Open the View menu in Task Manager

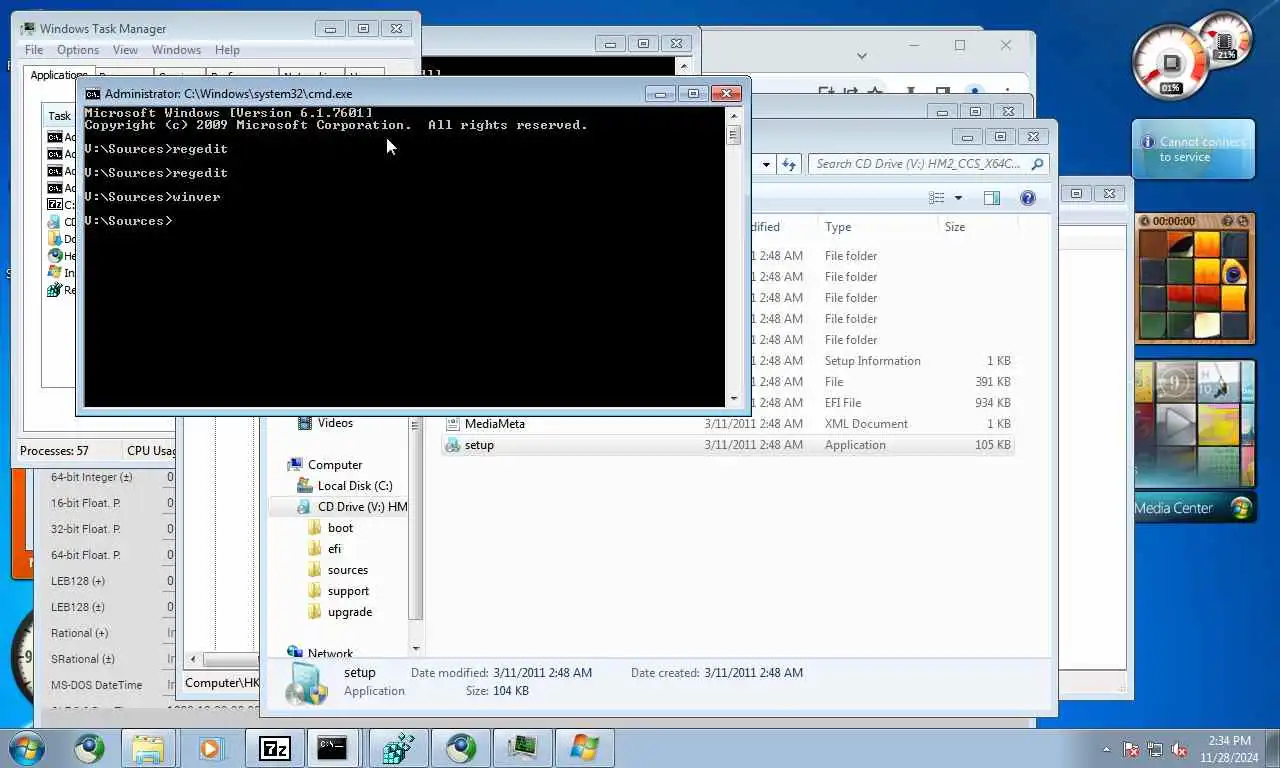click(x=125, y=50)
